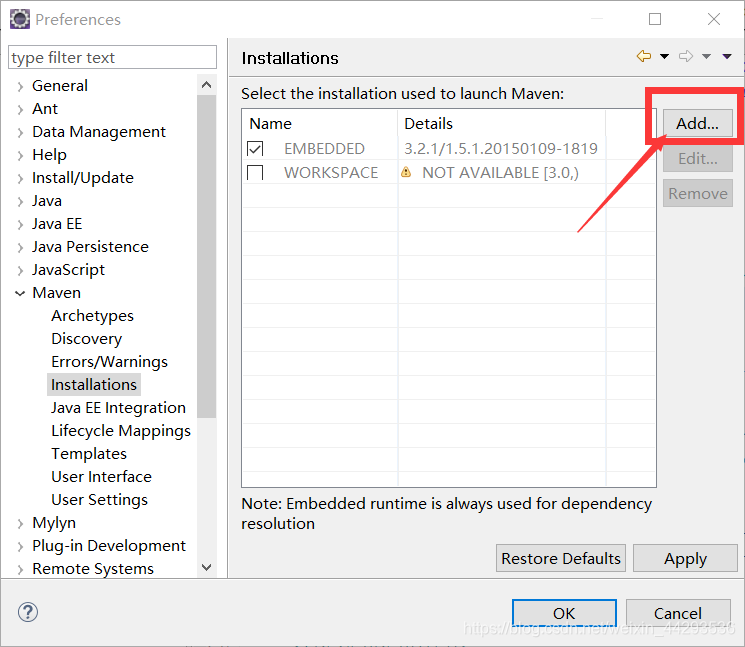Expand the General tree node
The image size is (745, 647).
coord(20,86)
